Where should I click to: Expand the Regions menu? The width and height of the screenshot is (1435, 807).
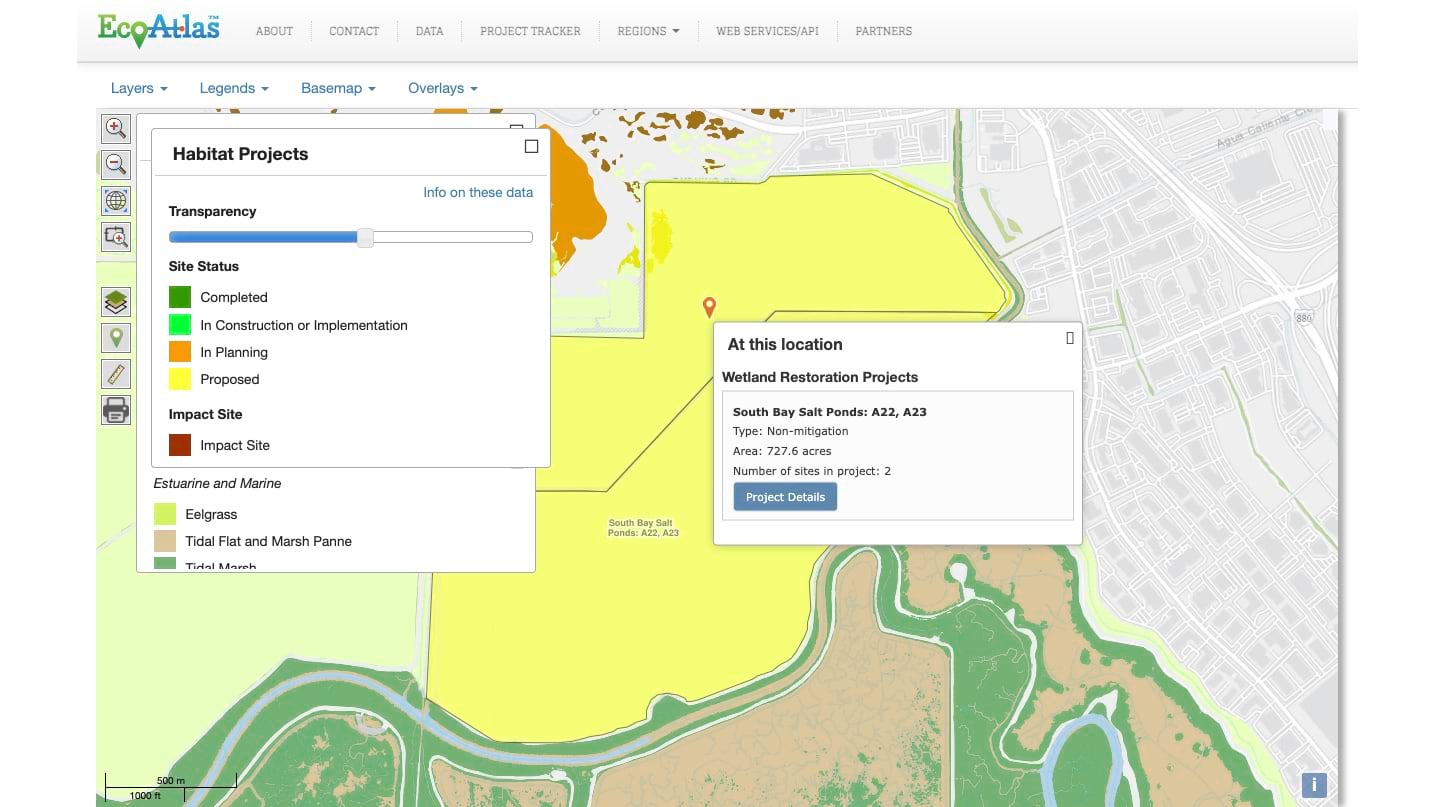click(x=648, y=31)
